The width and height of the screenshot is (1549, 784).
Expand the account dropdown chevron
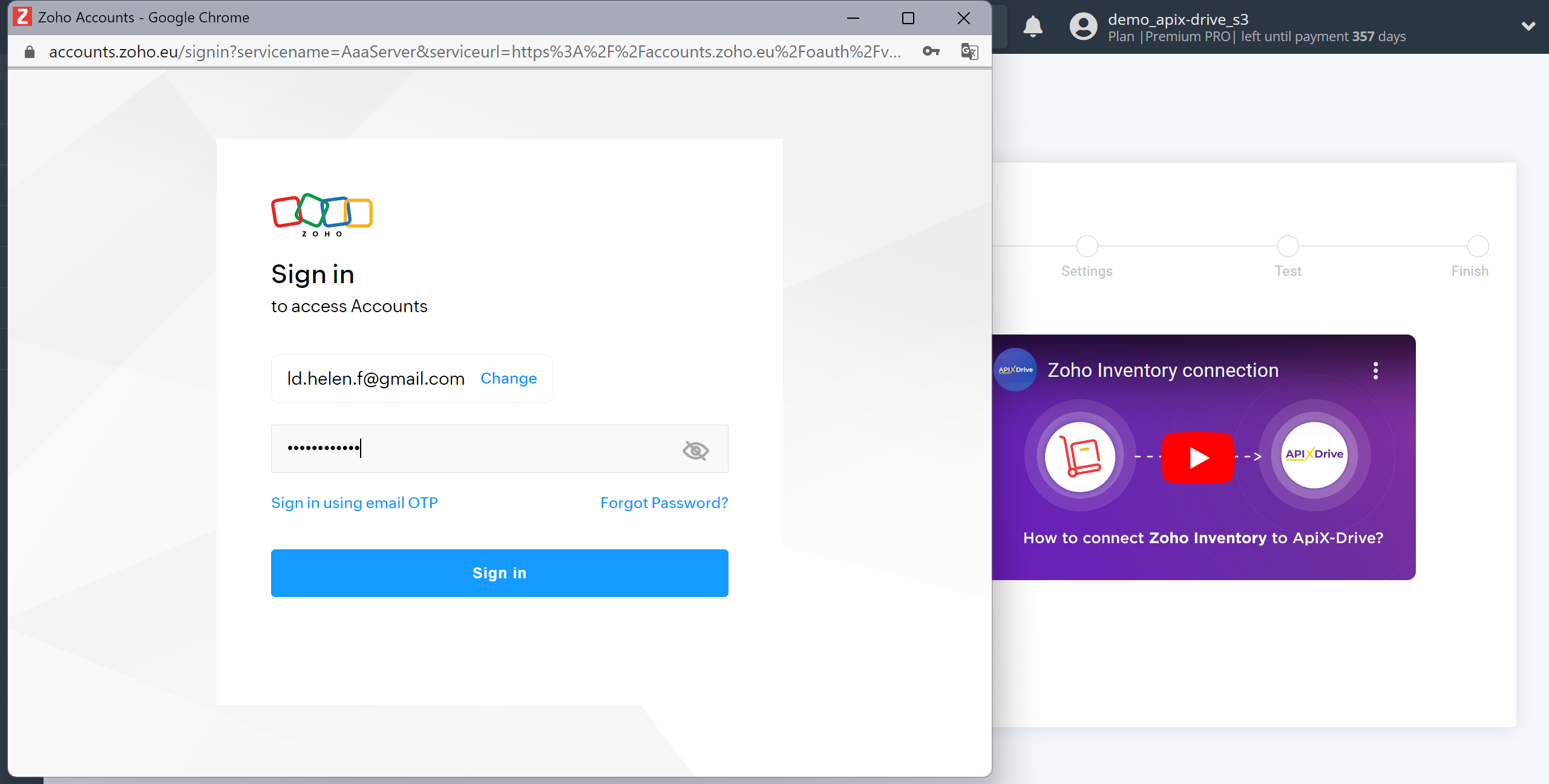click(1528, 26)
